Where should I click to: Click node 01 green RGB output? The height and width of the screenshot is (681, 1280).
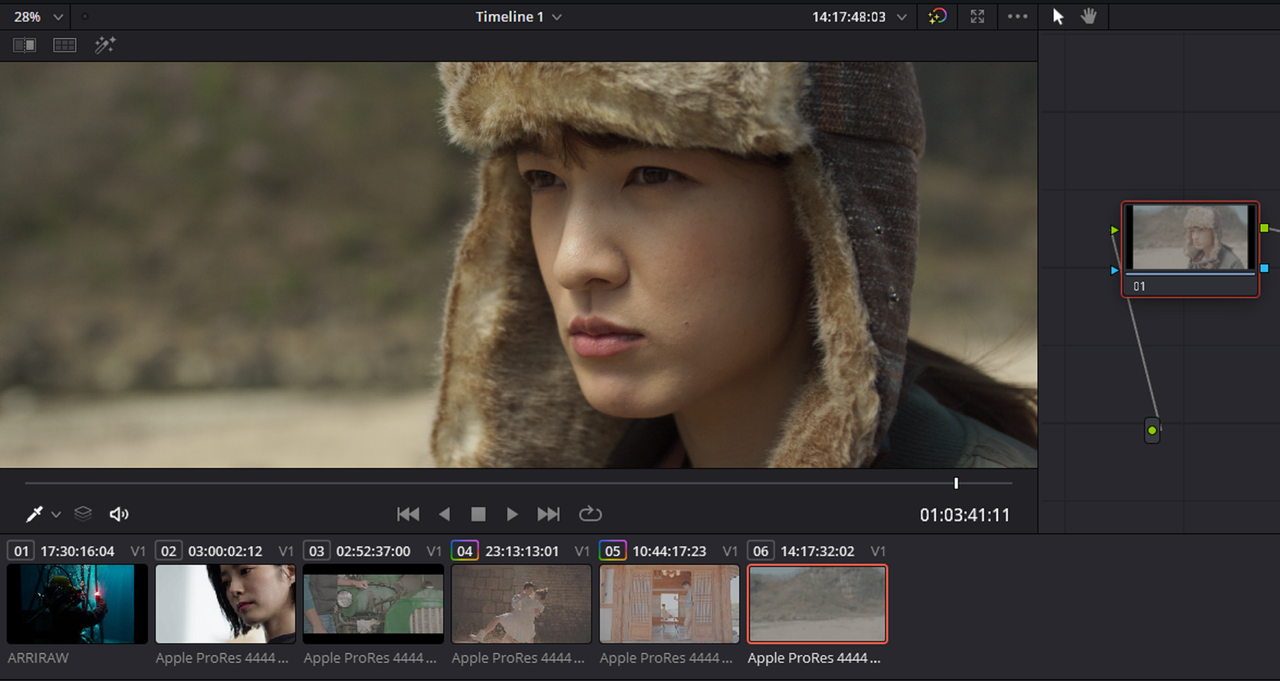(1265, 229)
